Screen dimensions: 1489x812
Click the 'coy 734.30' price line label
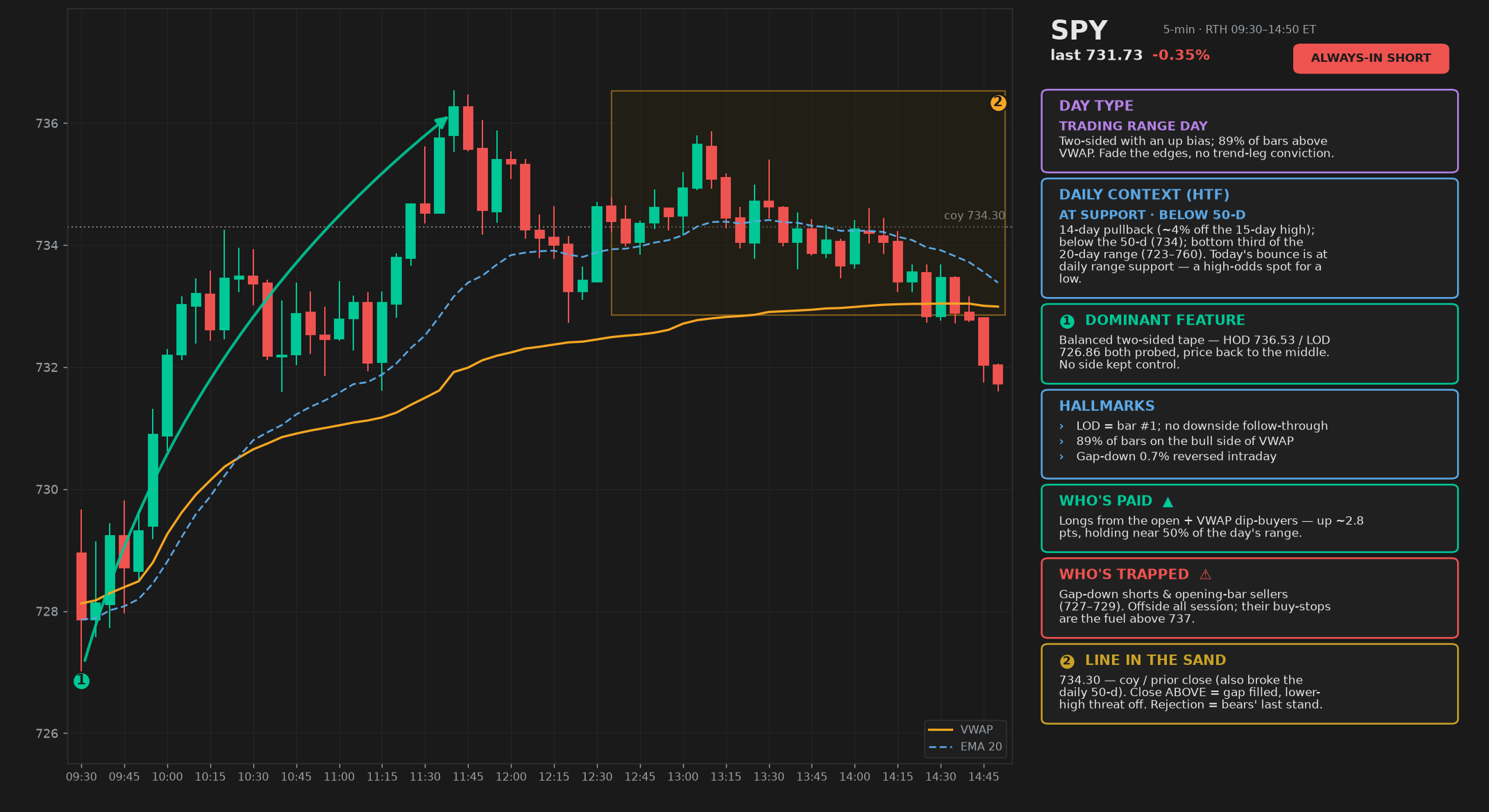point(974,216)
